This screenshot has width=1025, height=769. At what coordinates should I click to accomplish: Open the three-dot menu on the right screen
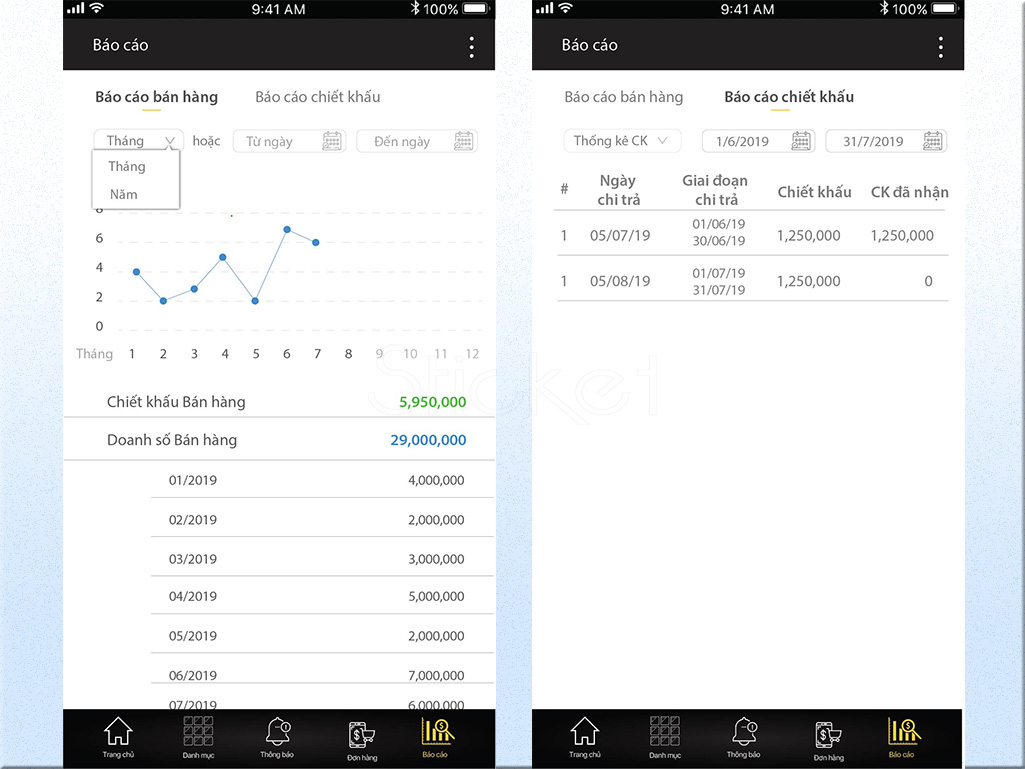coord(940,47)
